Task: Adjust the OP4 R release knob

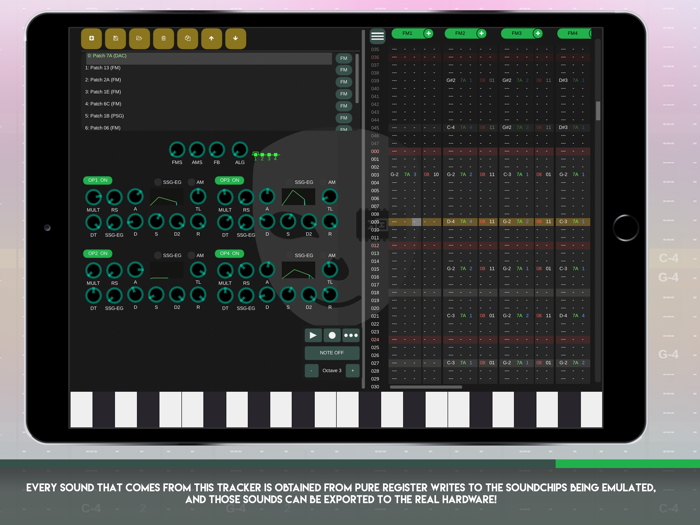Action: point(330,295)
